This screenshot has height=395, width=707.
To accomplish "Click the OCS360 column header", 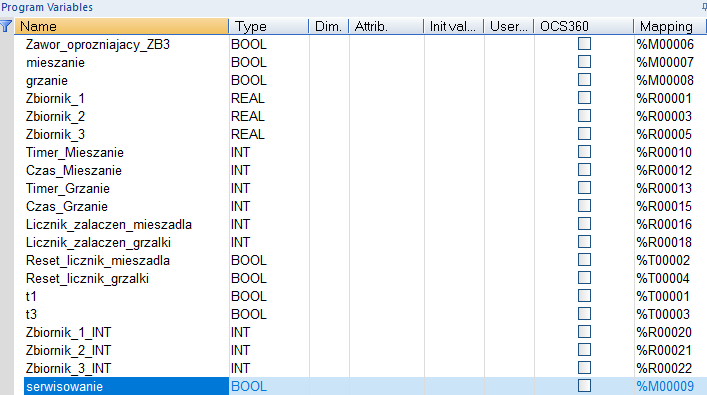I will [x=584, y=26].
